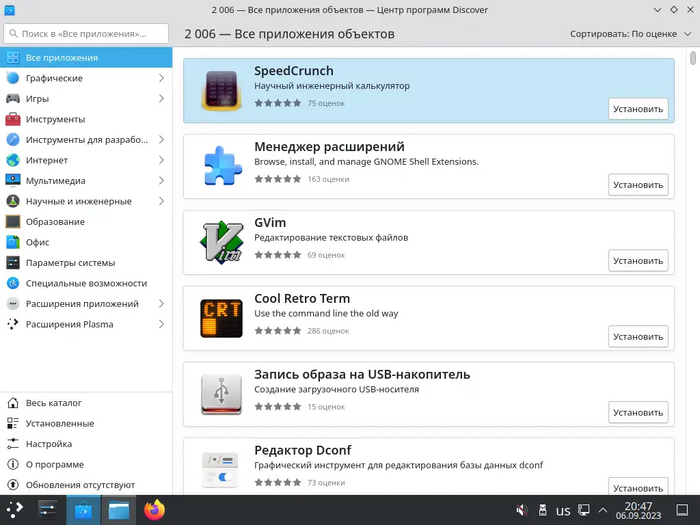
Task: Install GVim with Установить button
Action: (637, 261)
